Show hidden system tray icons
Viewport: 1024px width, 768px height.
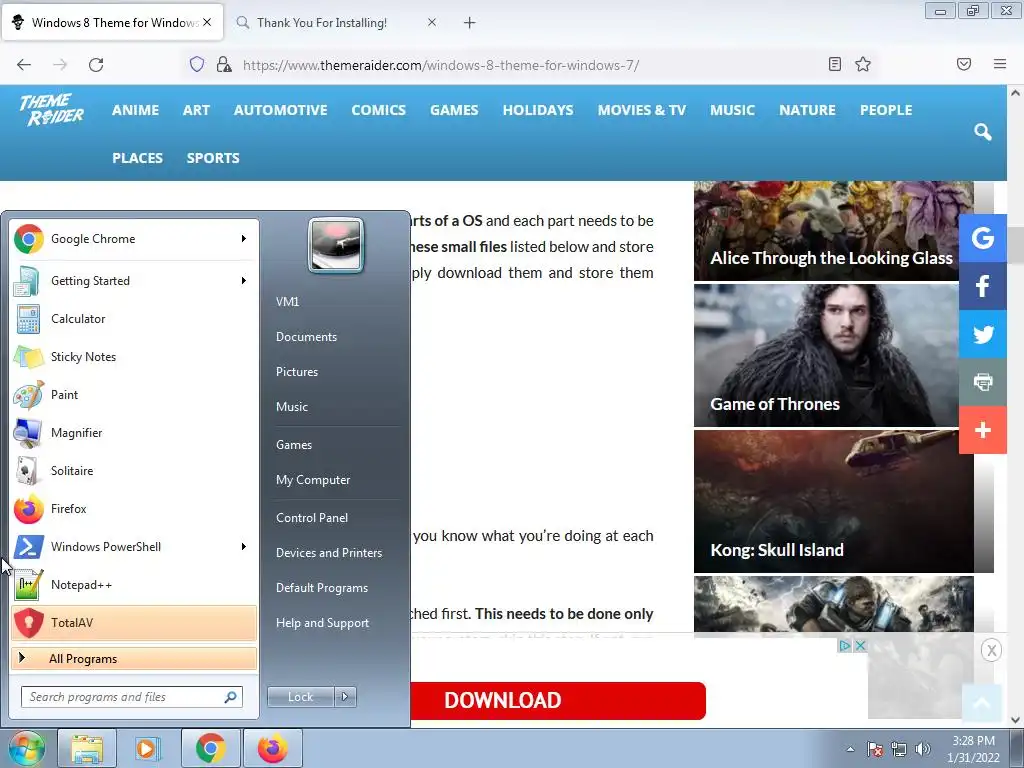(x=850, y=749)
